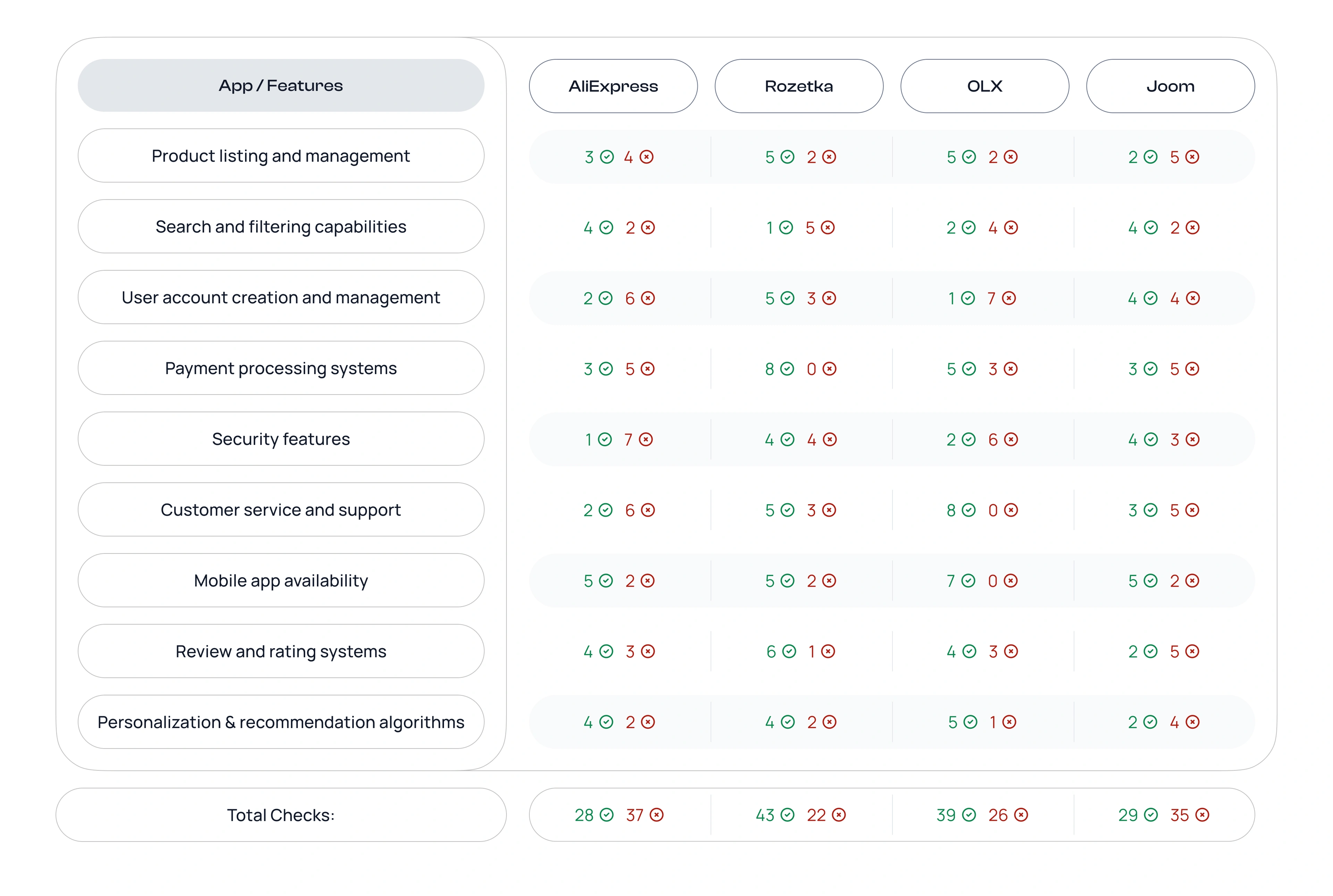Select the OLX column header
This screenshot has width=1333, height=896.
984,86
